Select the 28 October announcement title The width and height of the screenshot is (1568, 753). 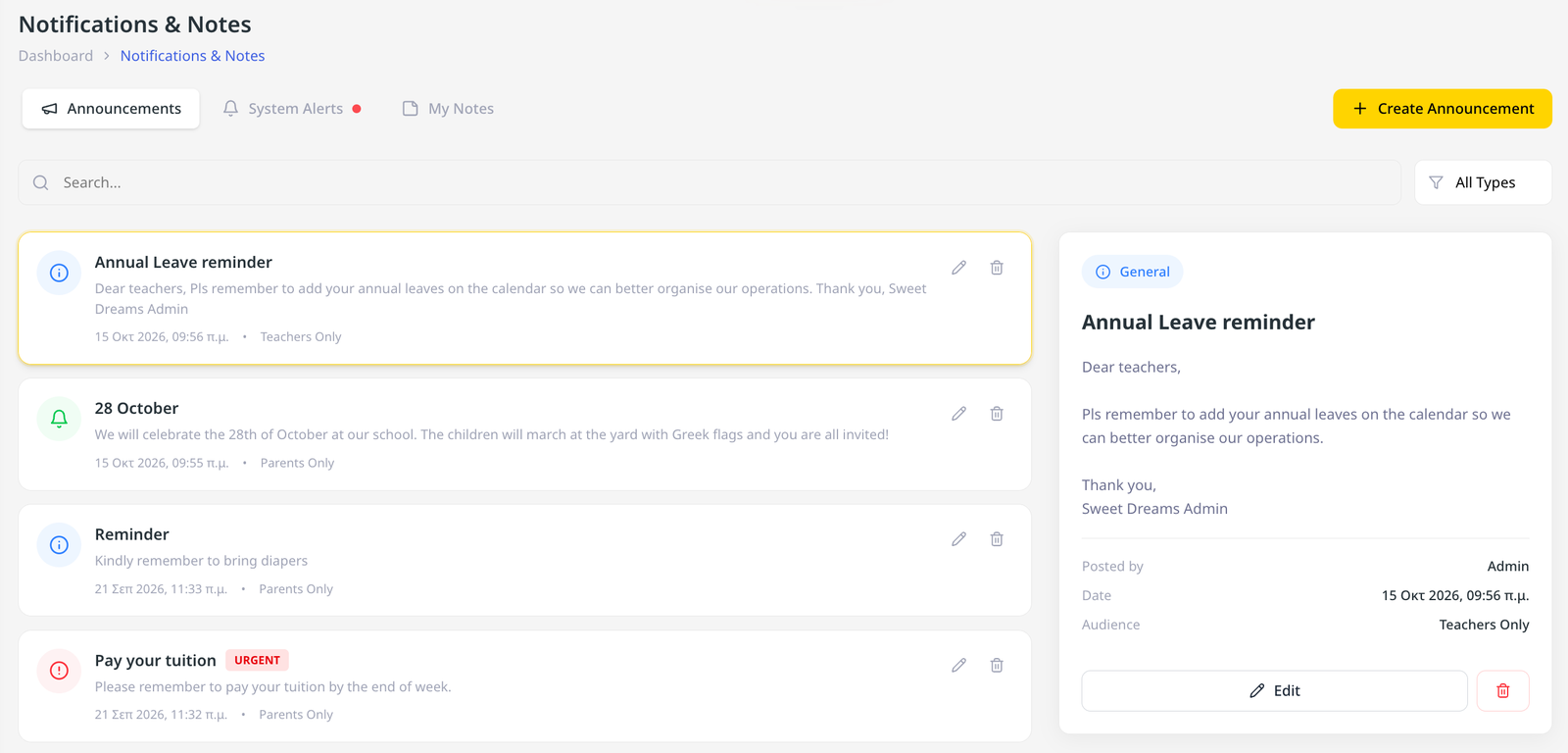136,409
